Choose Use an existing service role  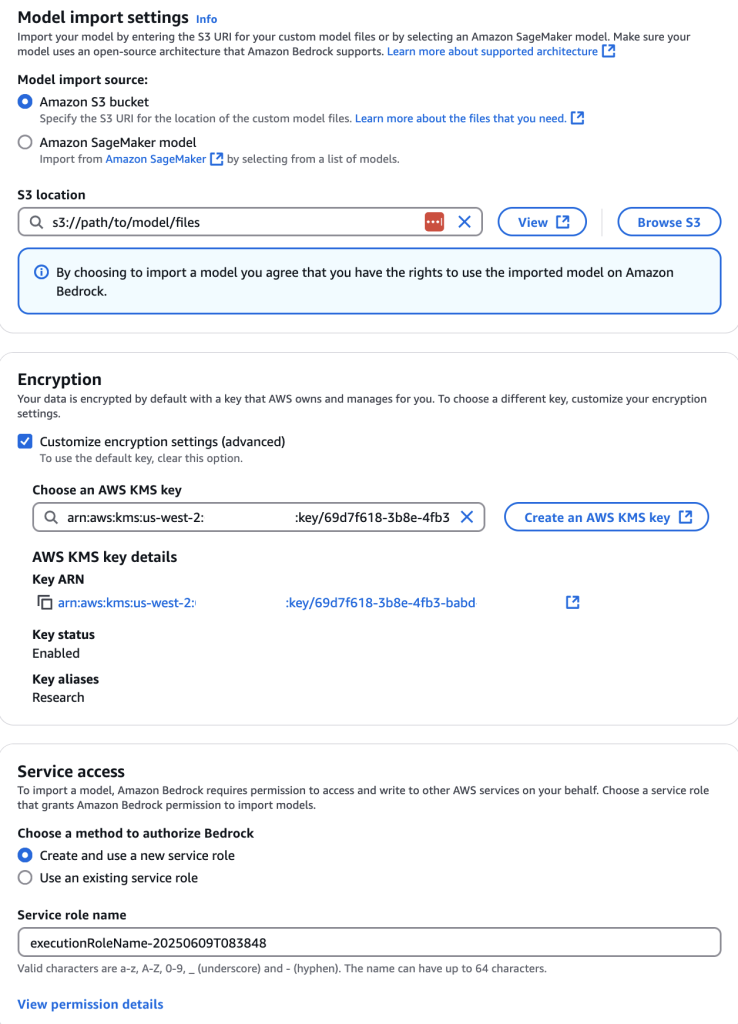tap(25, 878)
